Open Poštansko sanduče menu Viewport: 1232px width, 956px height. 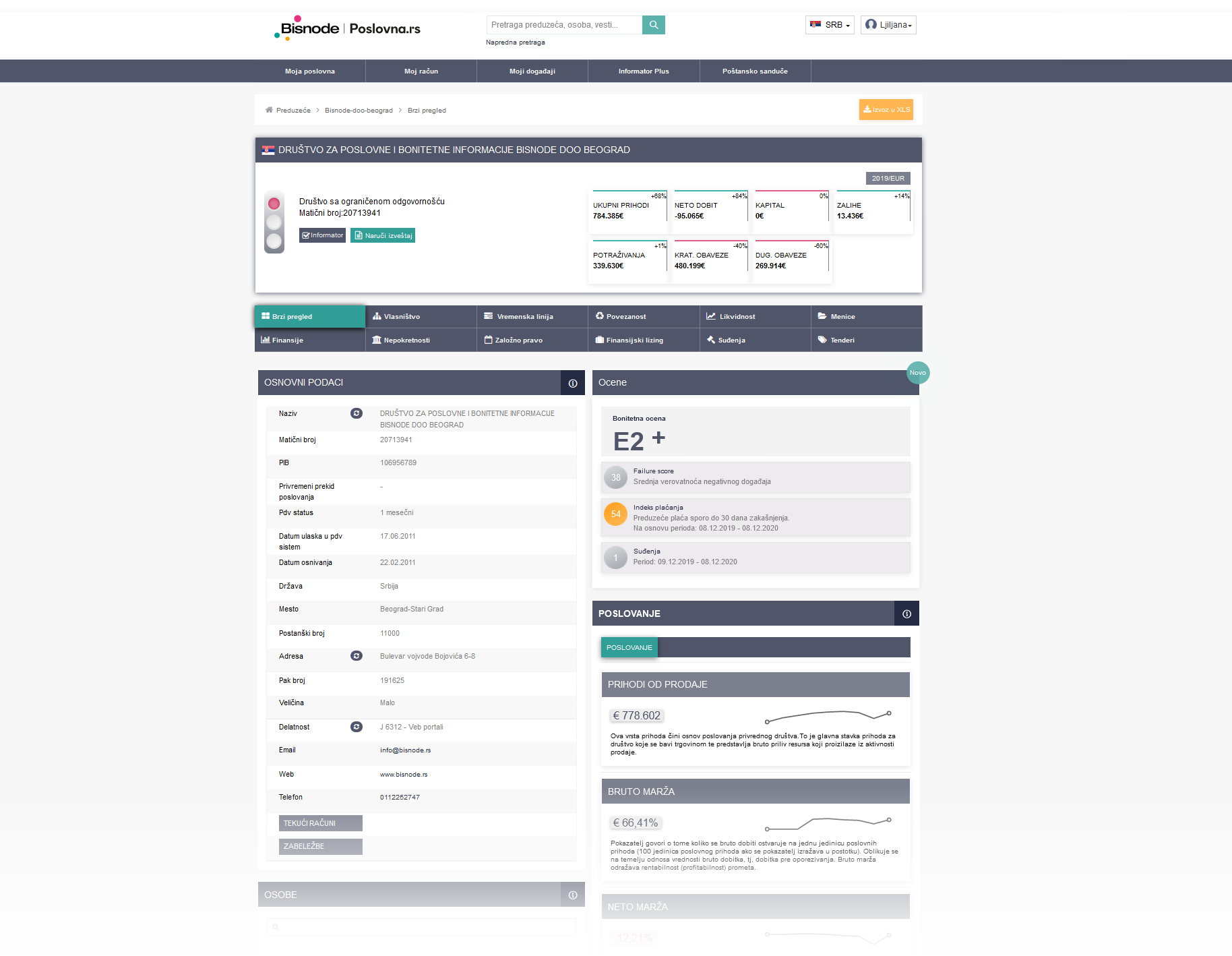[x=755, y=71]
